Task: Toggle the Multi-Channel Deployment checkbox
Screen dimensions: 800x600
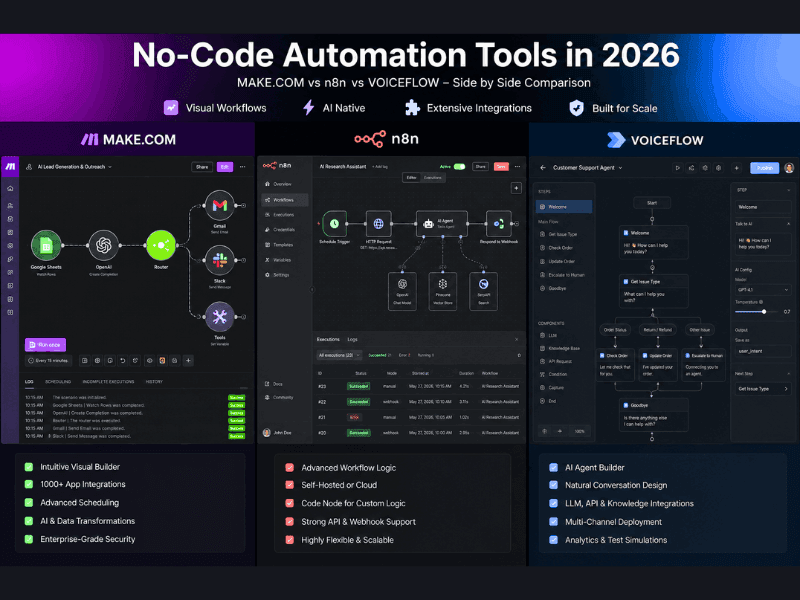Action: pos(554,522)
